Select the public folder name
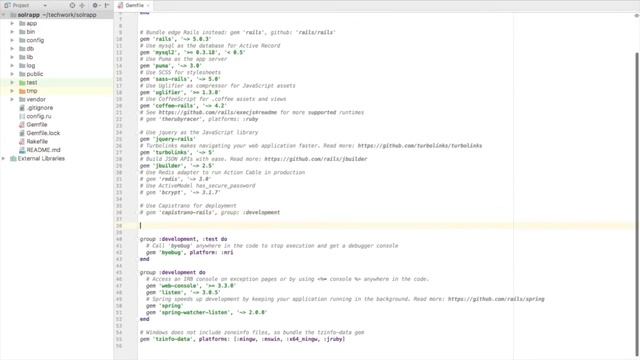The width and height of the screenshot is (640, 360). tap(35, 74)
